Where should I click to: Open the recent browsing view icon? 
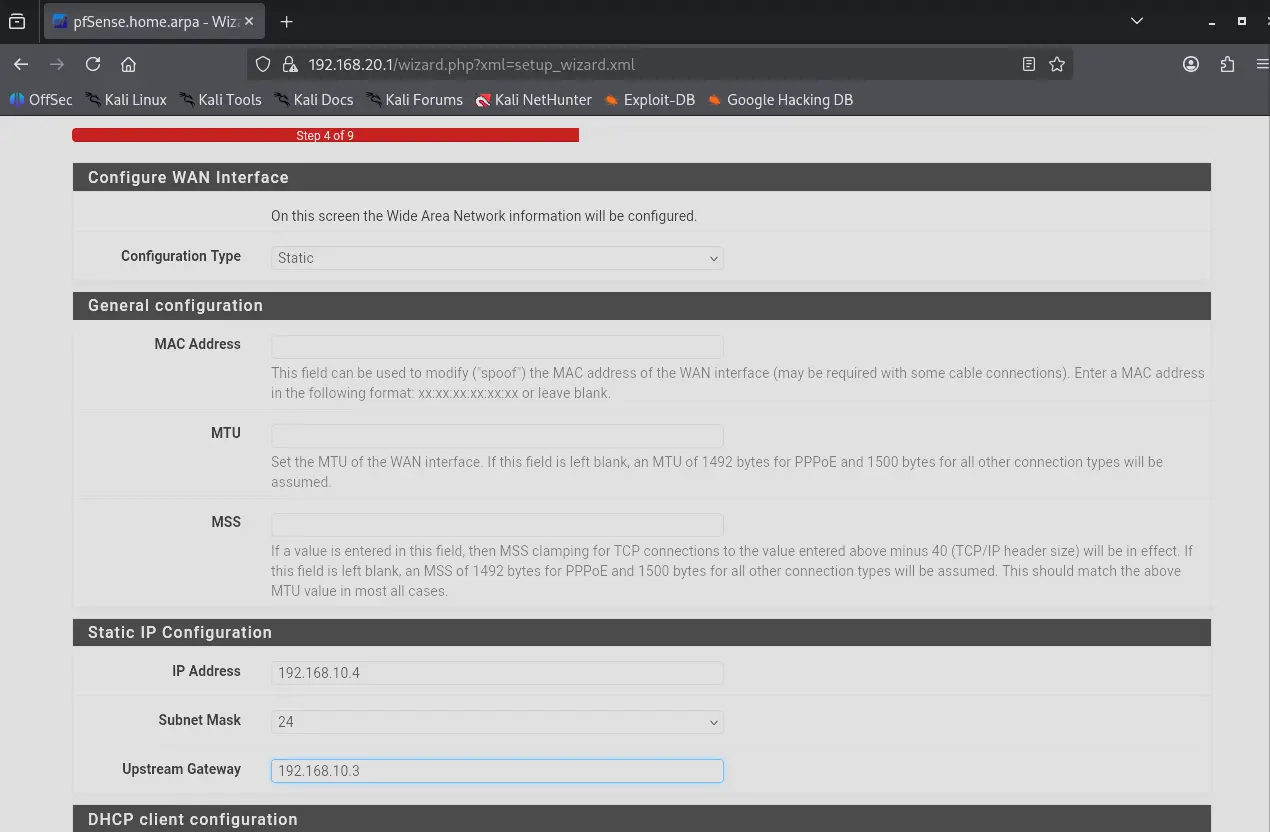pyautogui.click(x=17, y=21)
